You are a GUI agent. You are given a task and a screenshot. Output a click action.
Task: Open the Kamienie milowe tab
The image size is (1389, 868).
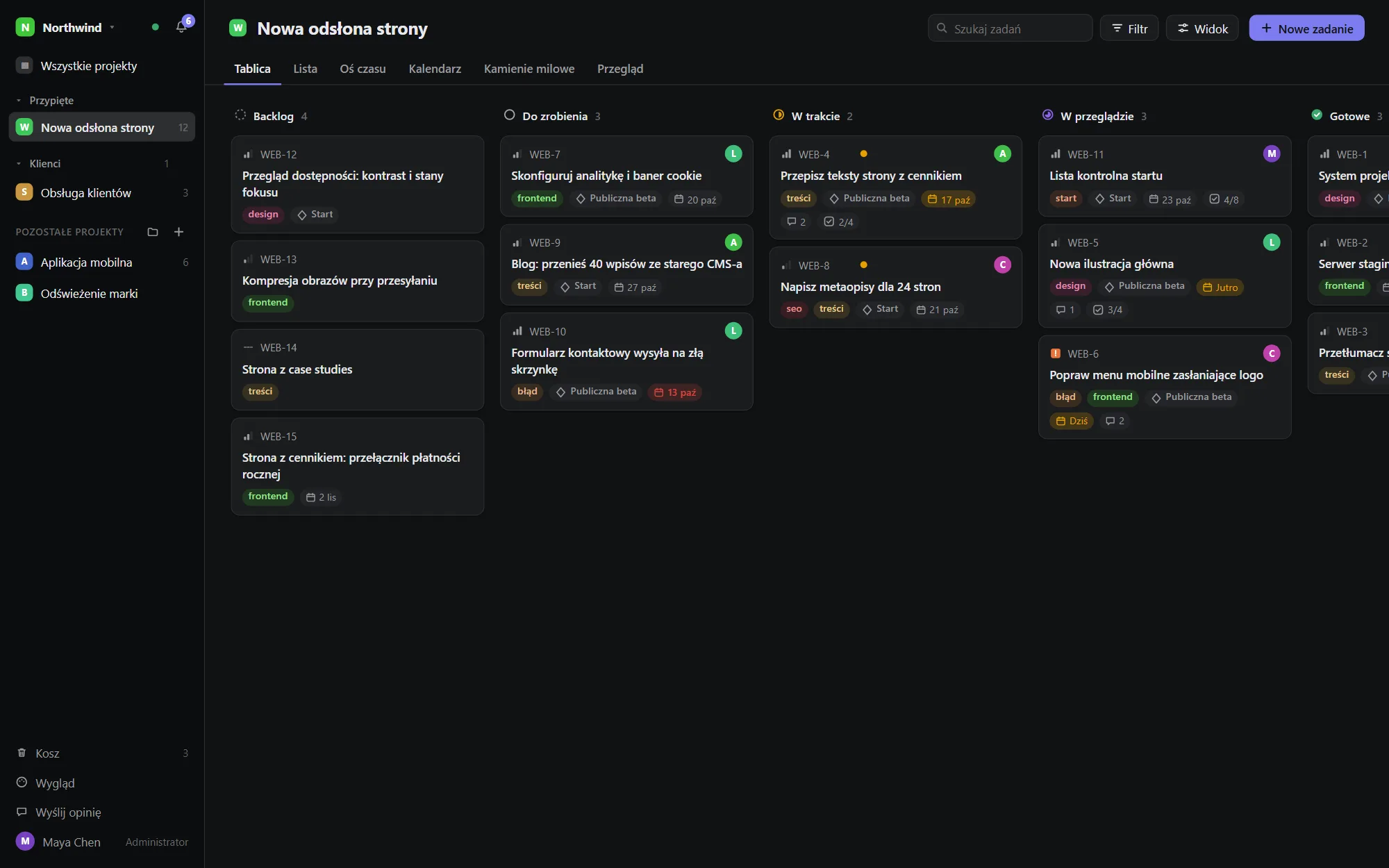(x=529, y=69)
